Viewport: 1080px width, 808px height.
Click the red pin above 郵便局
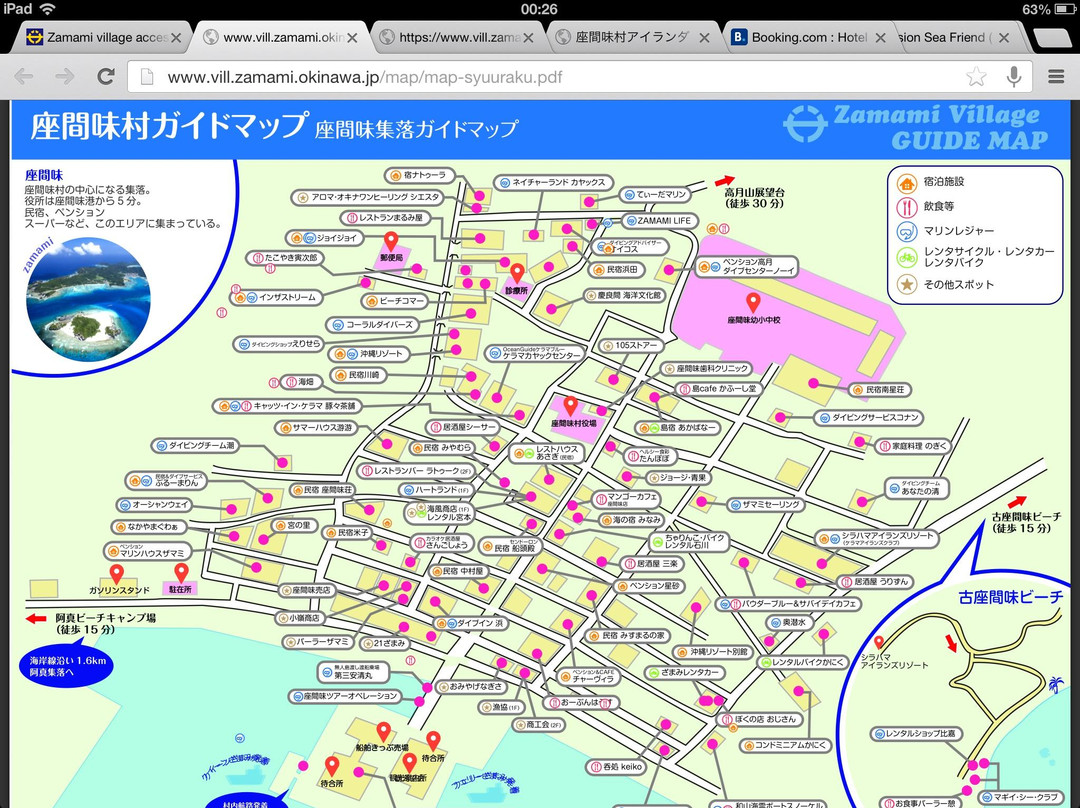tap(391, 240)
